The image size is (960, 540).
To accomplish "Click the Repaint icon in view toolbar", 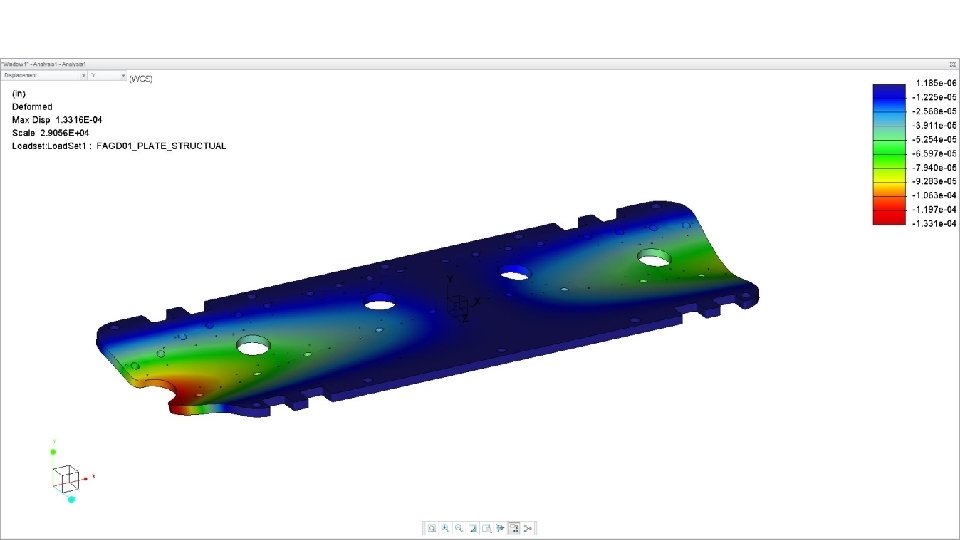I will [473, 528].
